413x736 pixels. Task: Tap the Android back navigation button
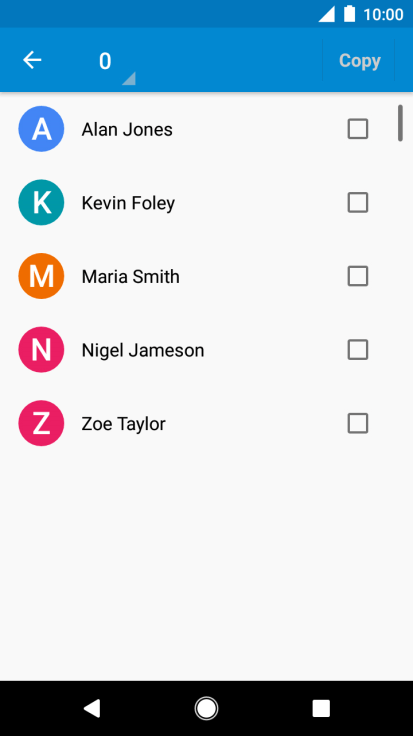click(x=92, y=708)
